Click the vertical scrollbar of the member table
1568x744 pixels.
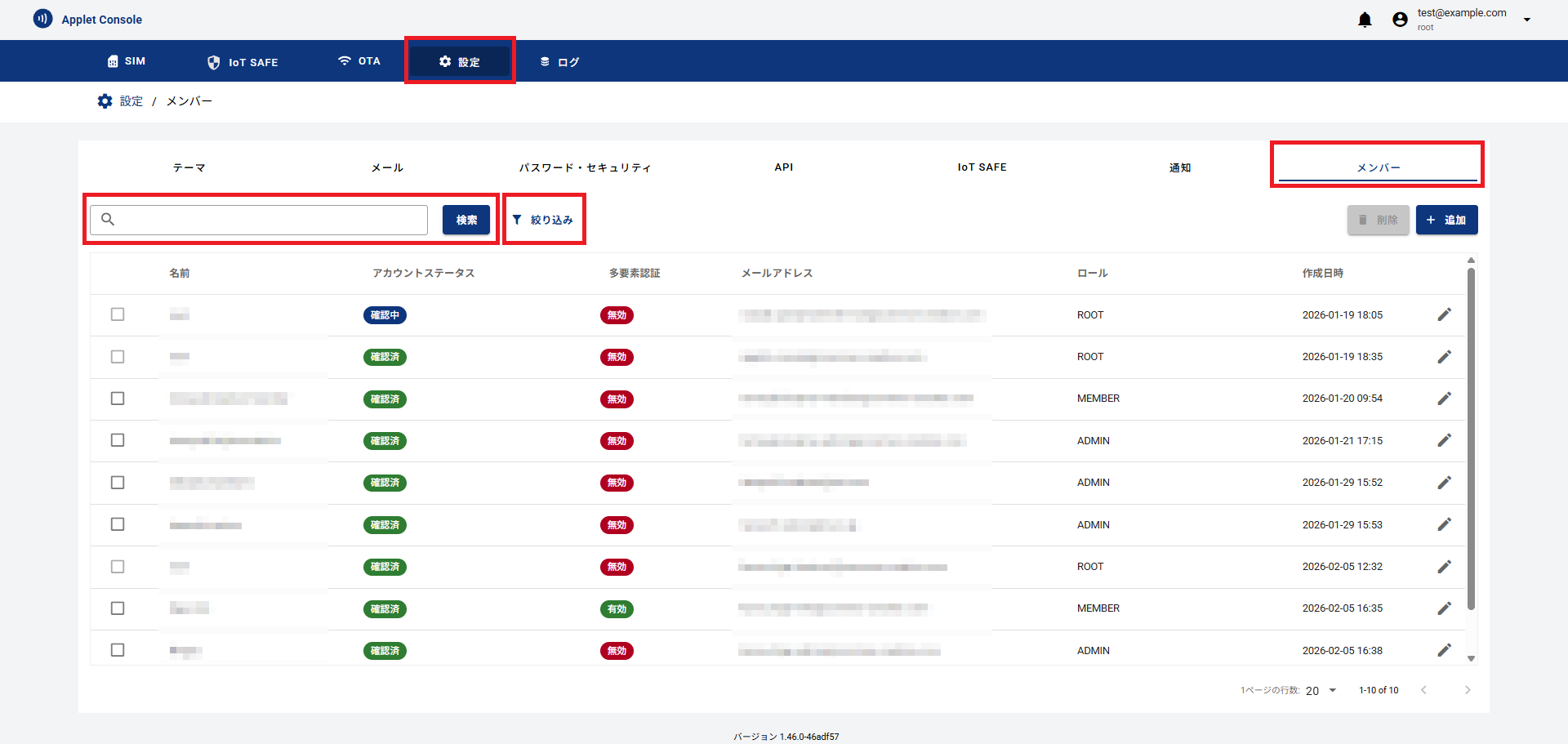[1471, 441]
